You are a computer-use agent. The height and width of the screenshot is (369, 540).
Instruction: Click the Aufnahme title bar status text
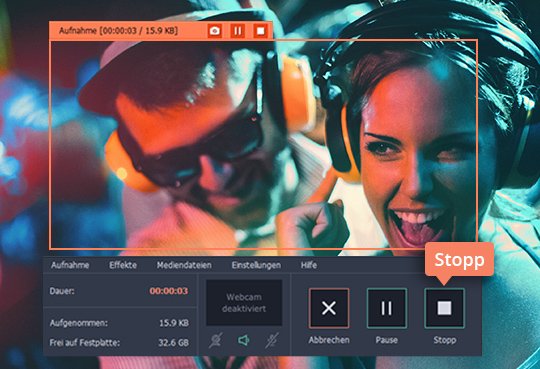coord(118,31)
